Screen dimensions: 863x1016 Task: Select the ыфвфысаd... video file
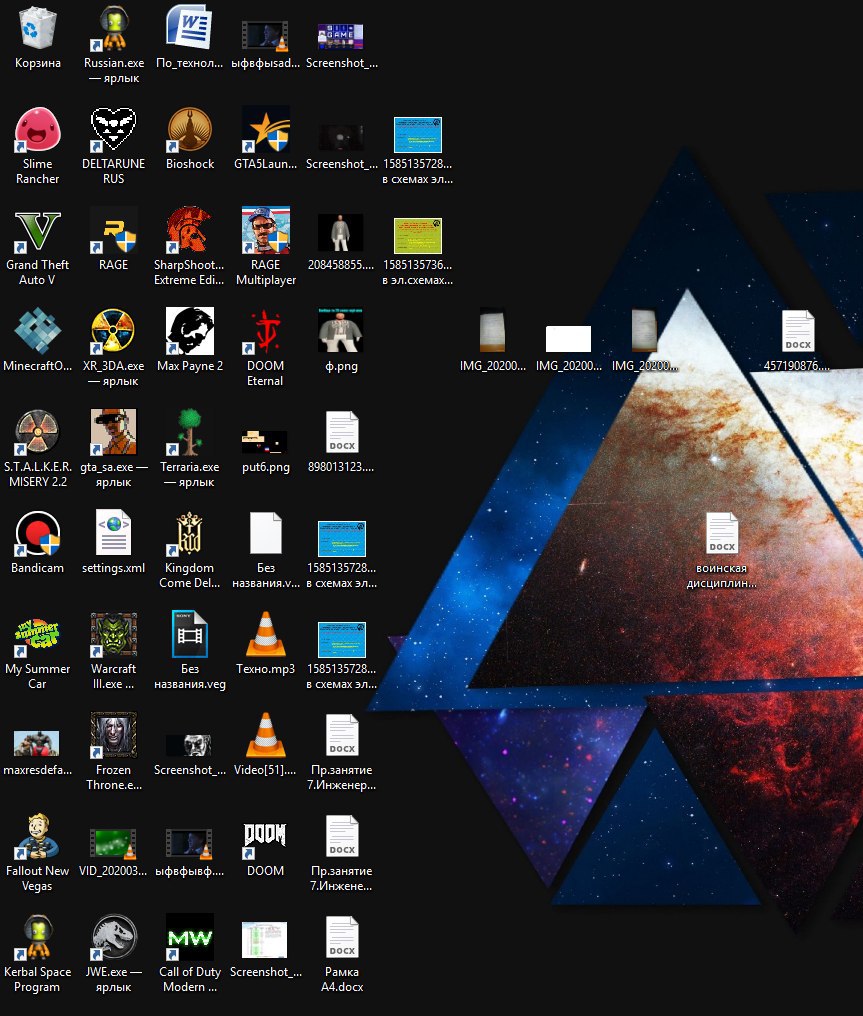pos(266,36)
